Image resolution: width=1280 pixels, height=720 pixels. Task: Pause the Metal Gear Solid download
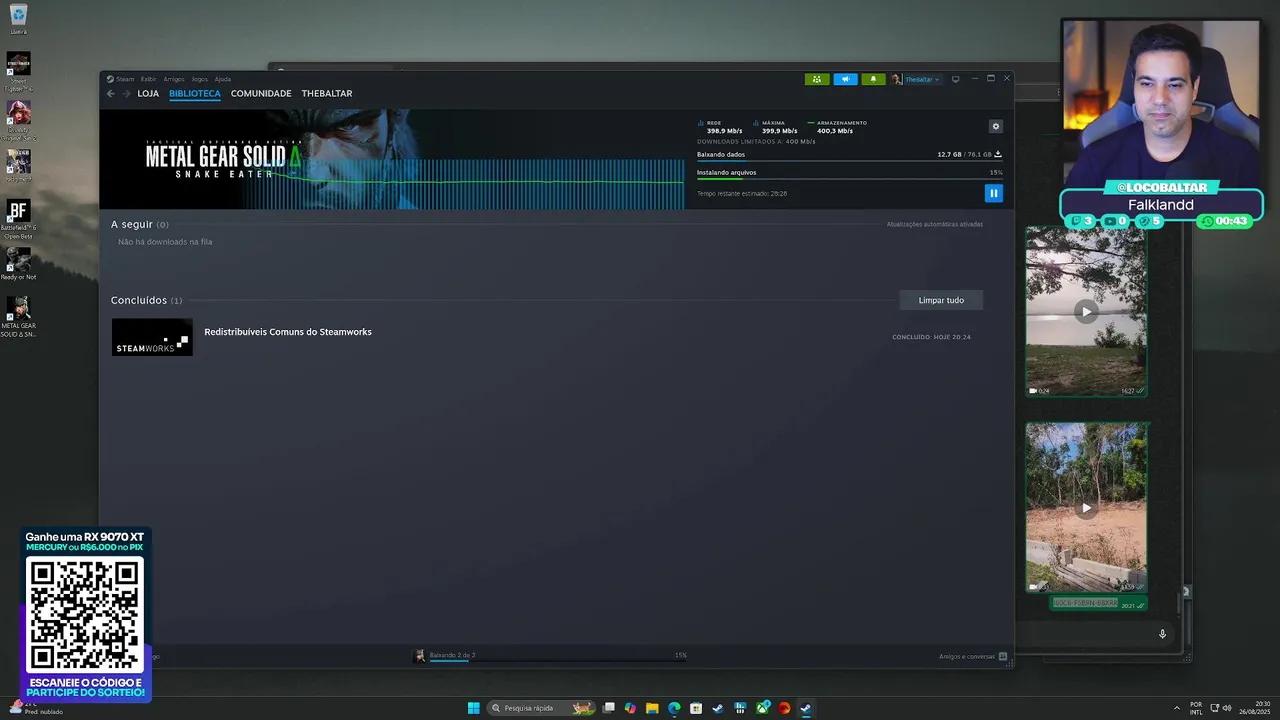993,193
